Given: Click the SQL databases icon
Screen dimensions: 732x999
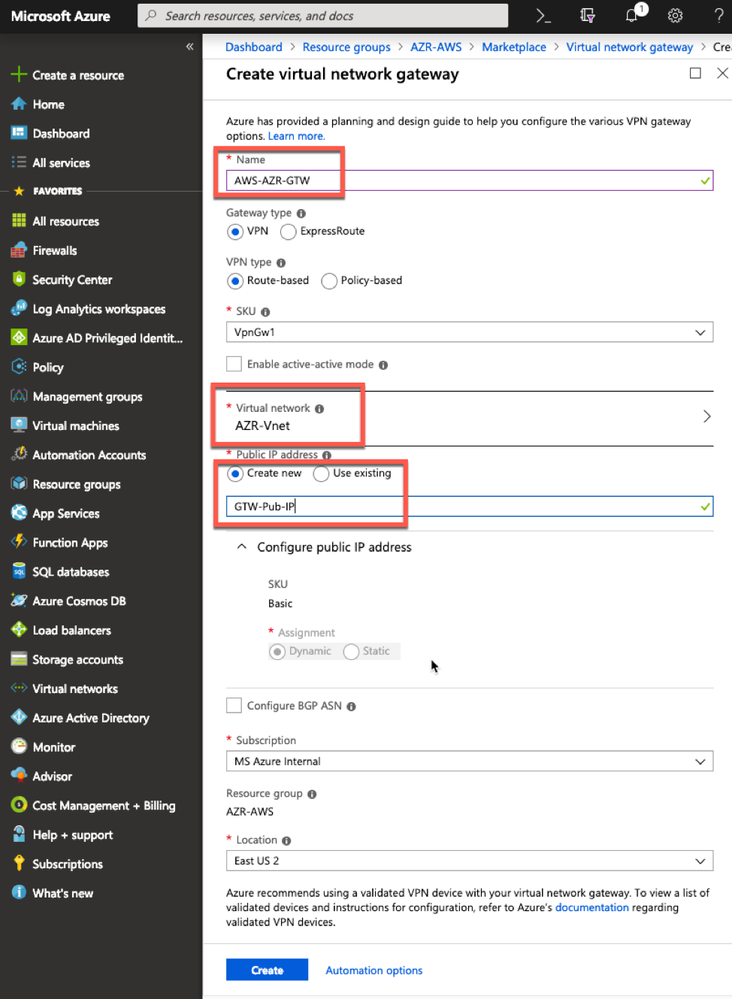Looking at the screenshot, I should [x=19, y=571].
